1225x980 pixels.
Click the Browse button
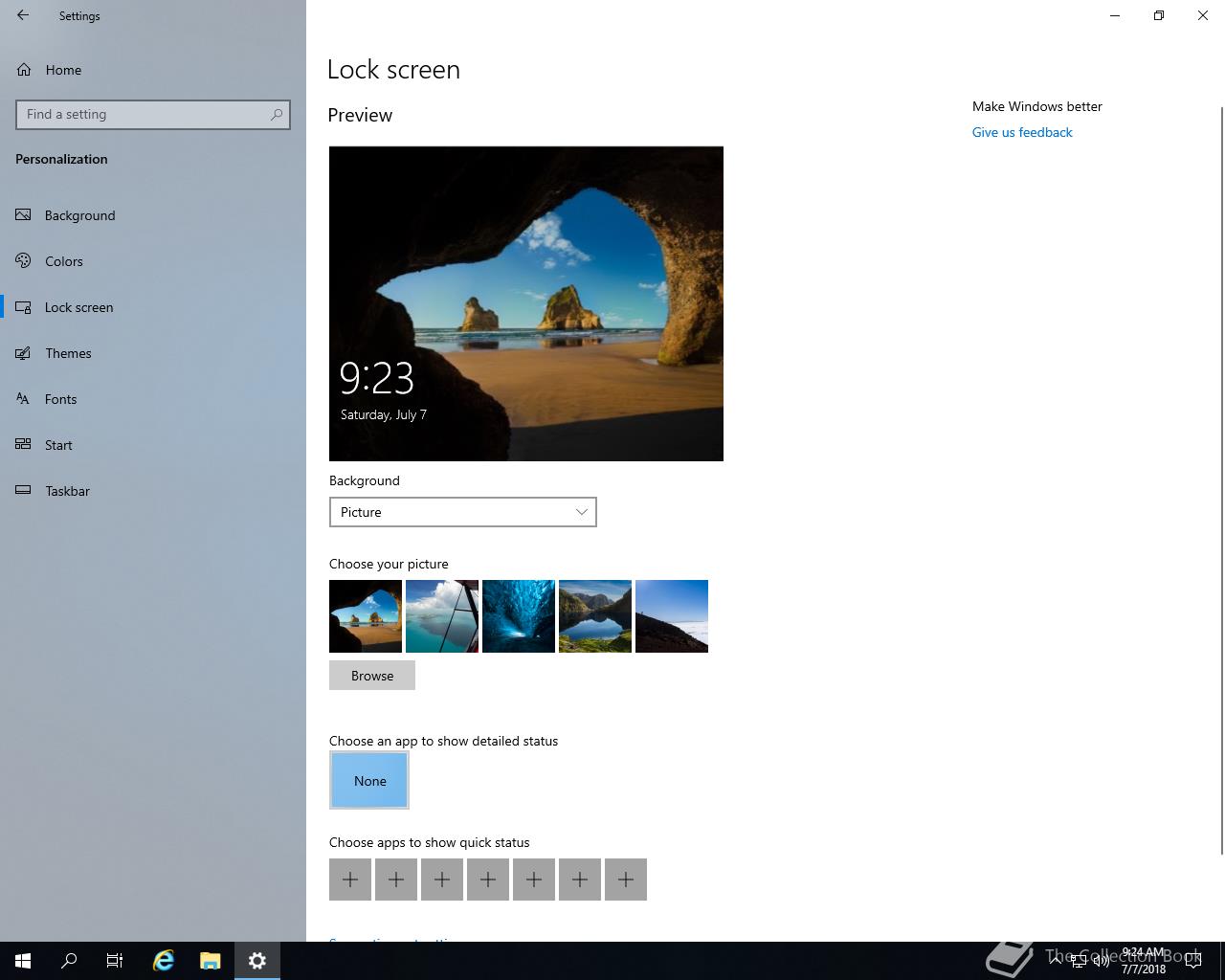click(372, 676)
